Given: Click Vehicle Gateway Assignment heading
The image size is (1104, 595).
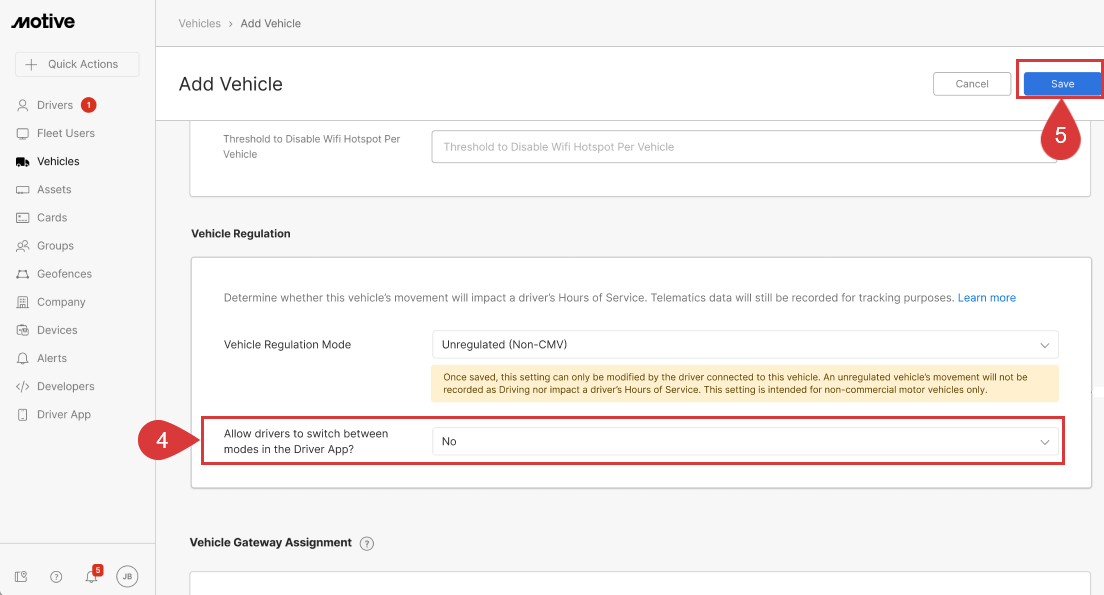Looking at the screenshot, I should [x=271, y=542].
